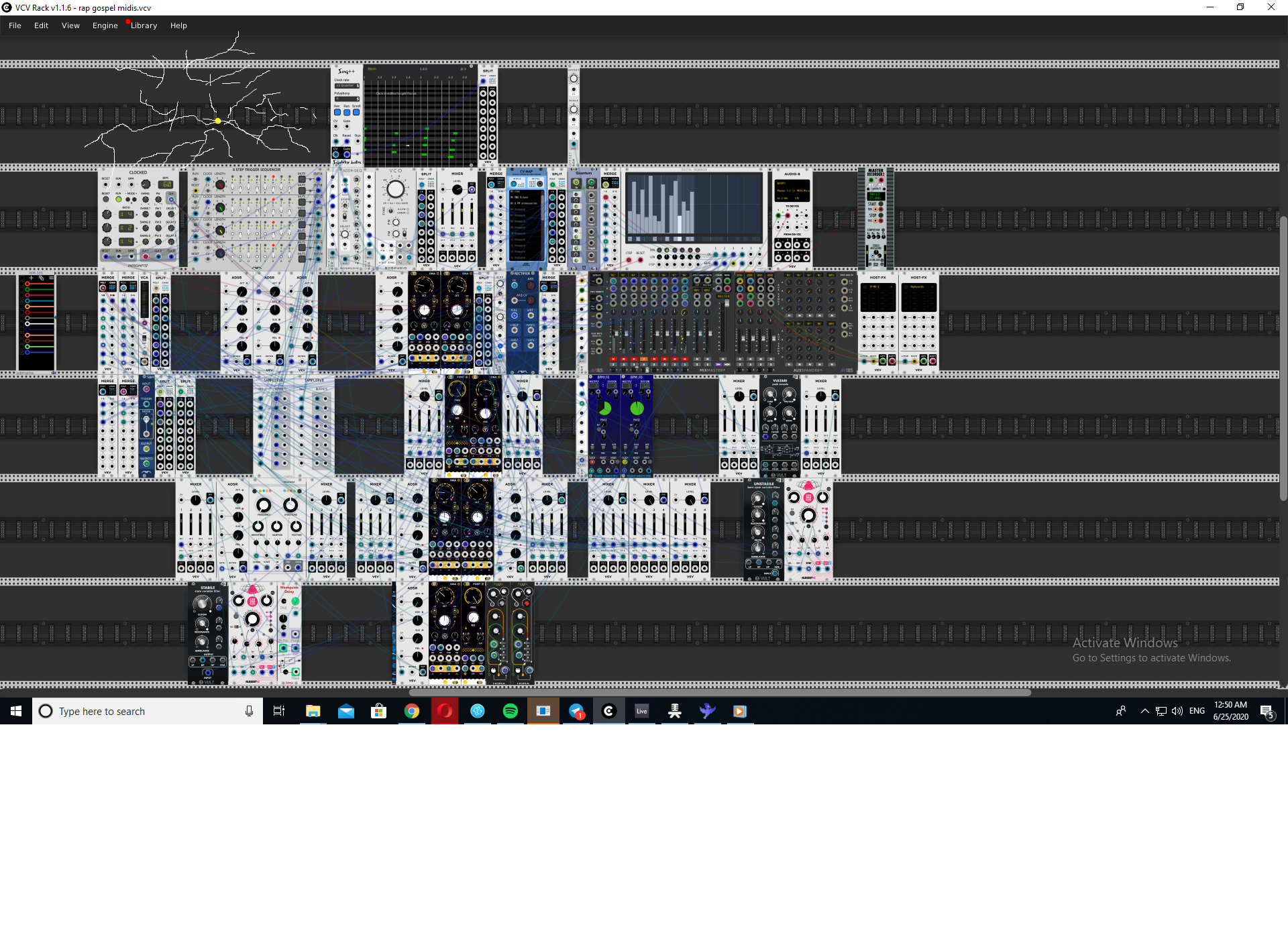Screen dimensions: 1288x939
Task: Click first Host-FX left output port
Action: tap(883, 361)
